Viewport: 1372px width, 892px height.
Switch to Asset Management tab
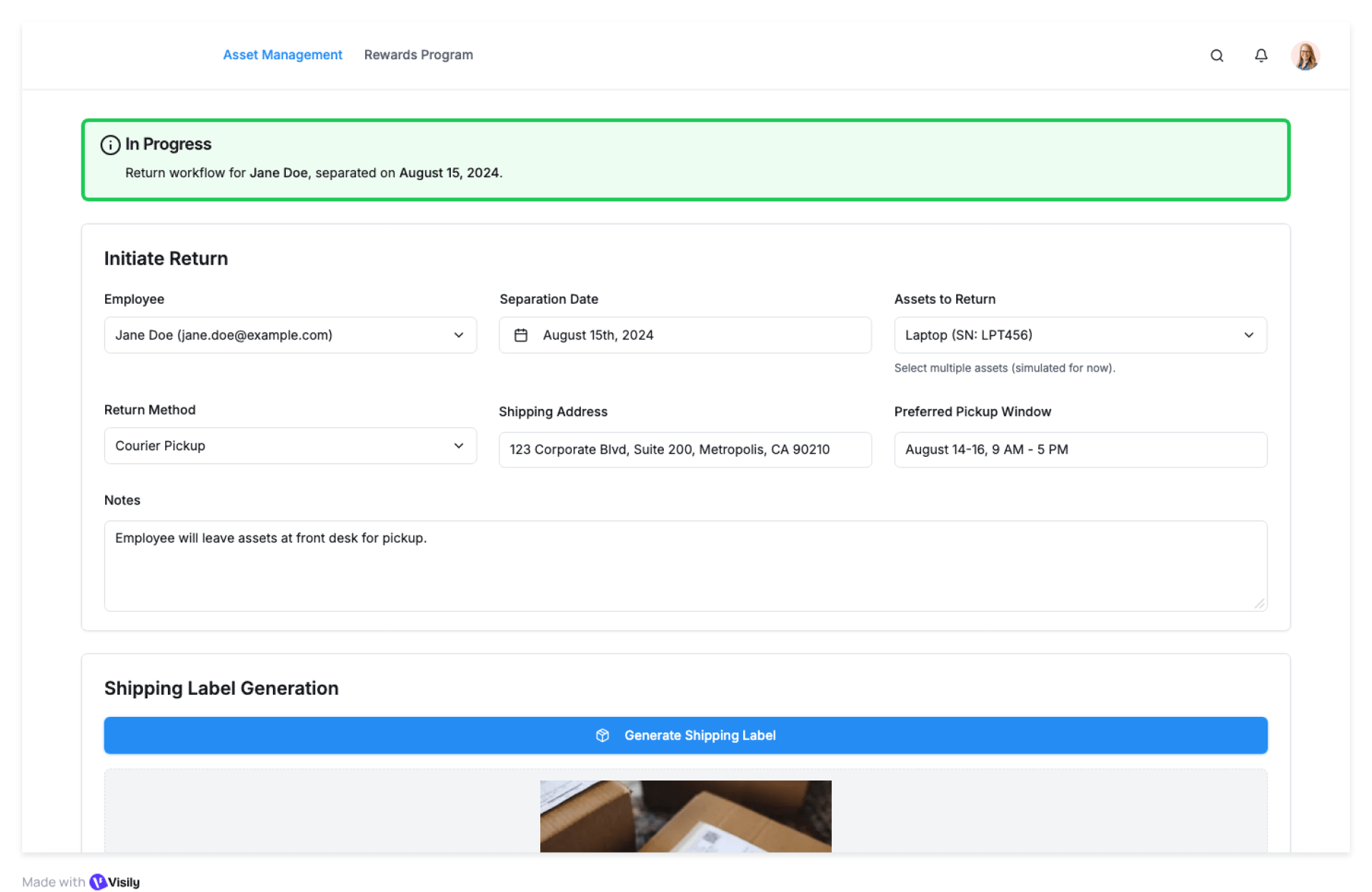(282, 55)
